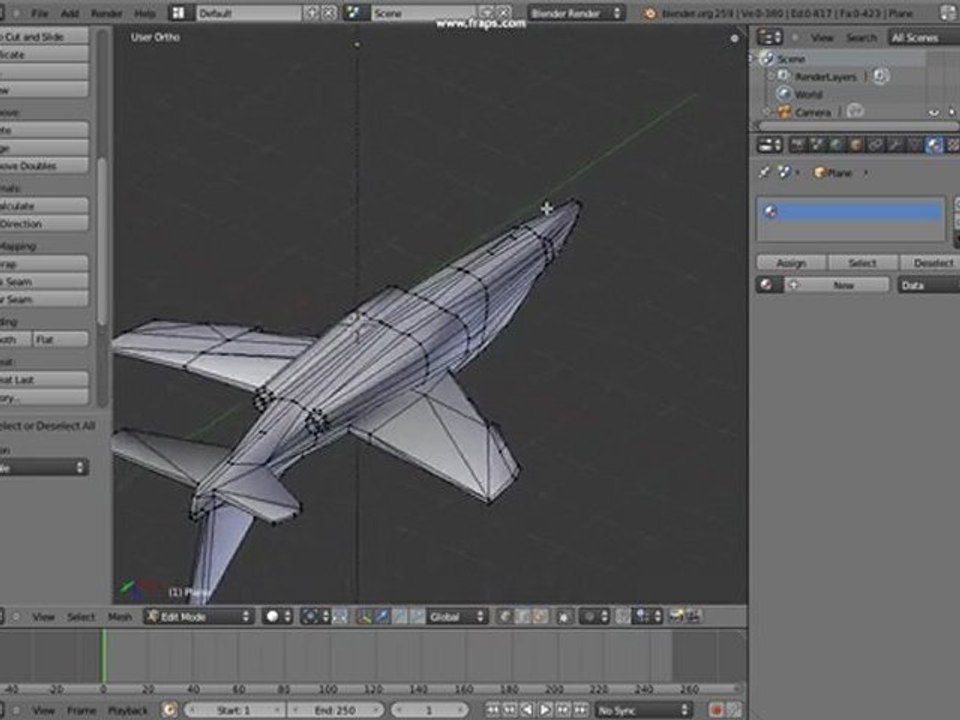Open the Object properties tab icon
Screen dimensions: 960x720
pos(856,144)
